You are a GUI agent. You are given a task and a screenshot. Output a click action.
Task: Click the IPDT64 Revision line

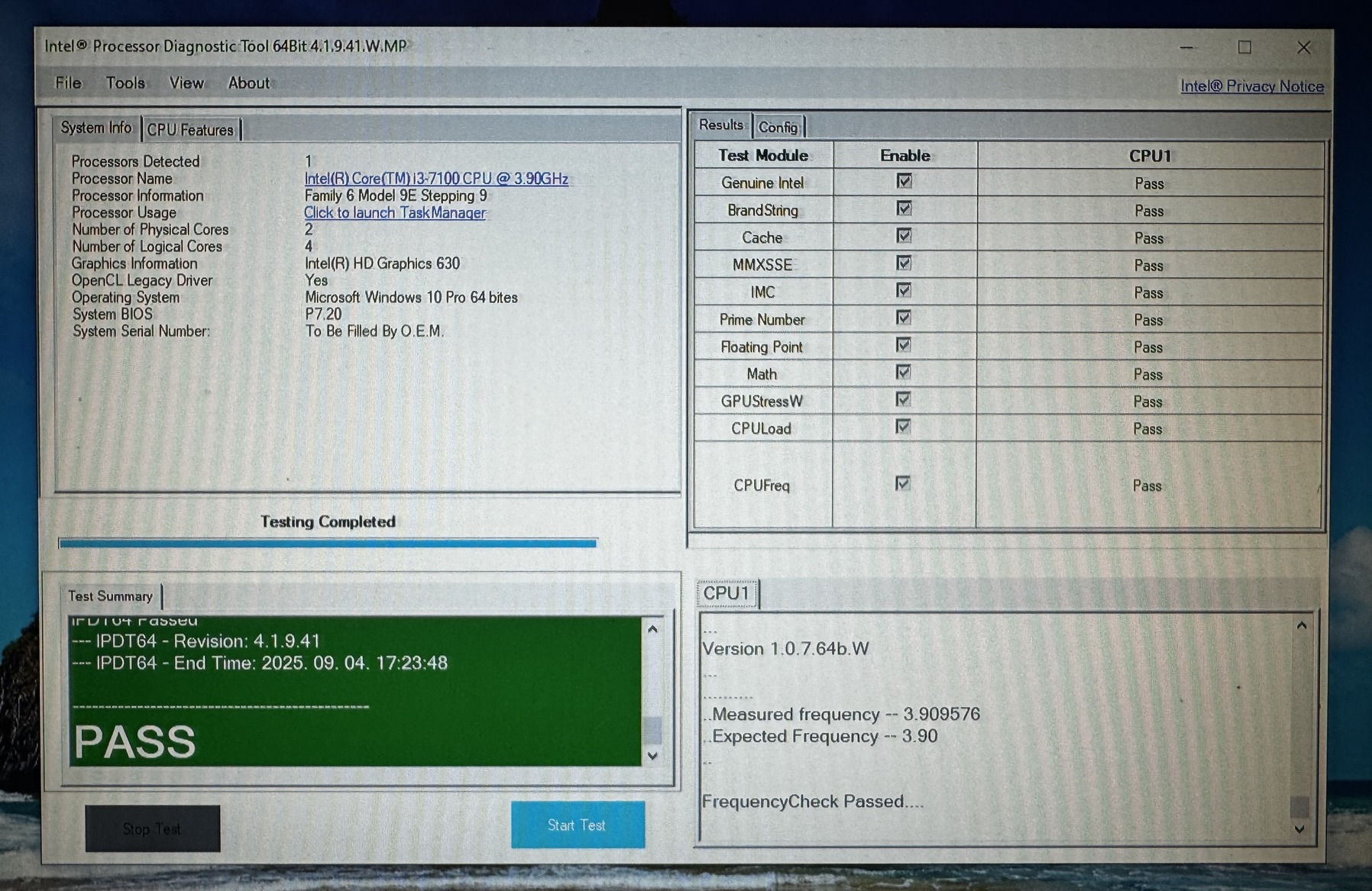click(196, 641)
